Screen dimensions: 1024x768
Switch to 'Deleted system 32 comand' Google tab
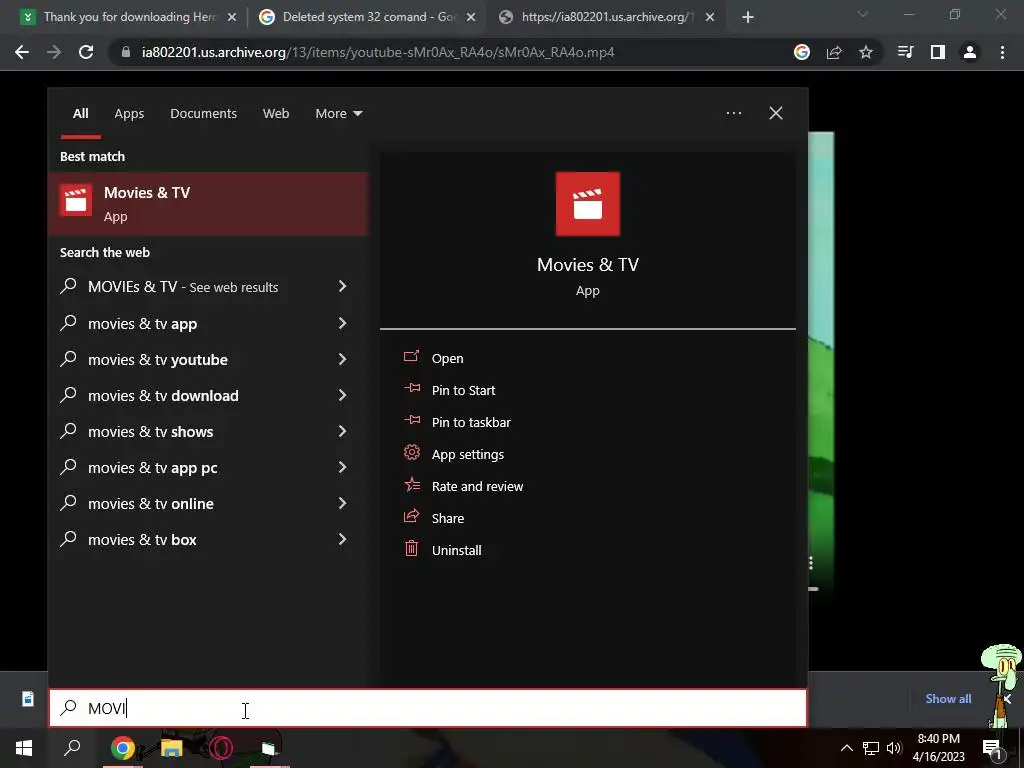tap(366, 17)
